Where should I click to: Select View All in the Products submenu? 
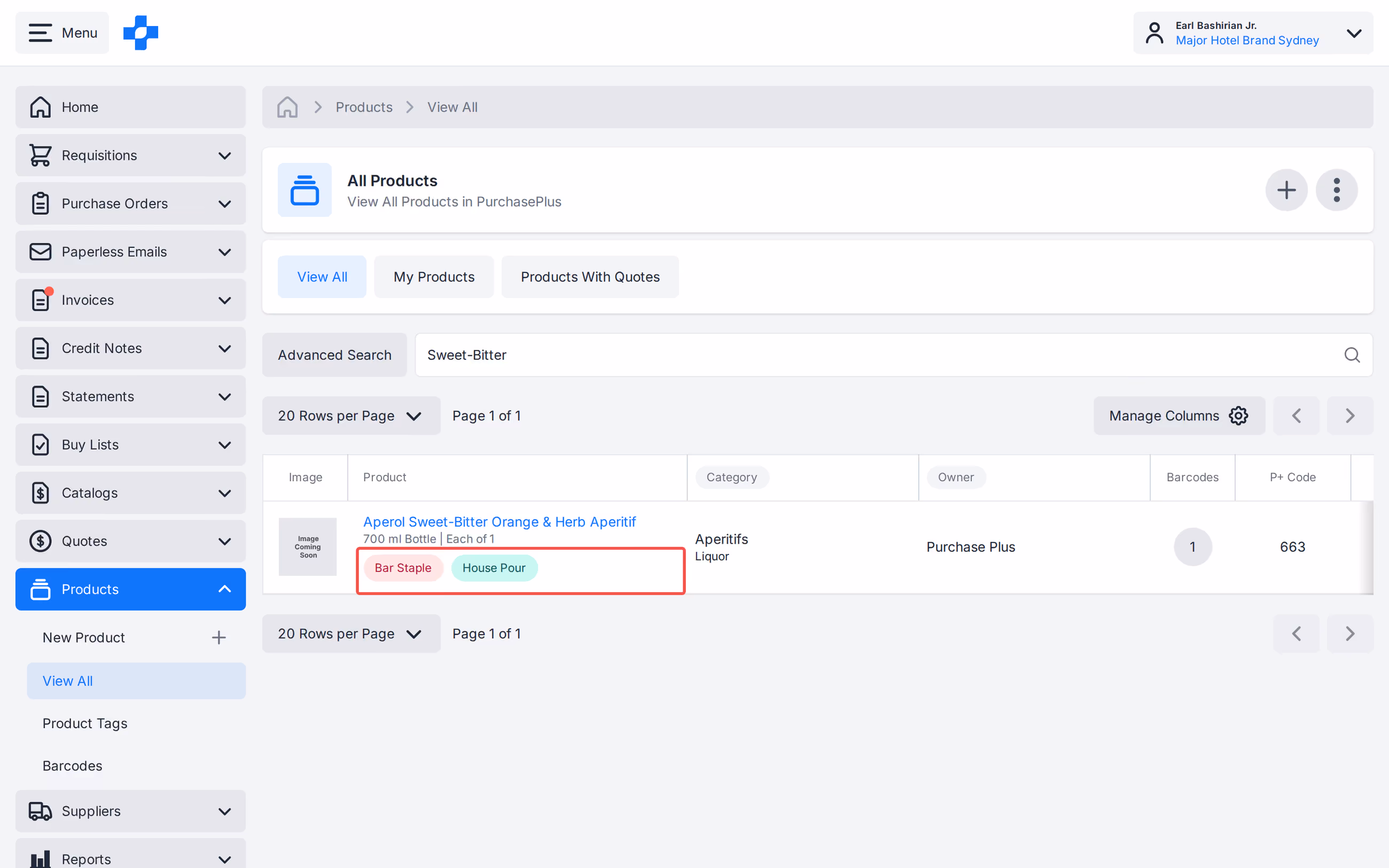click(x=136, y=681)
